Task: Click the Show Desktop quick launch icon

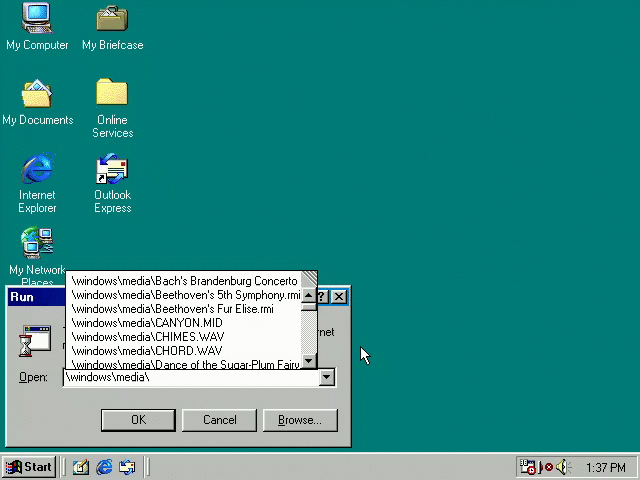Action: pos(81,467)
